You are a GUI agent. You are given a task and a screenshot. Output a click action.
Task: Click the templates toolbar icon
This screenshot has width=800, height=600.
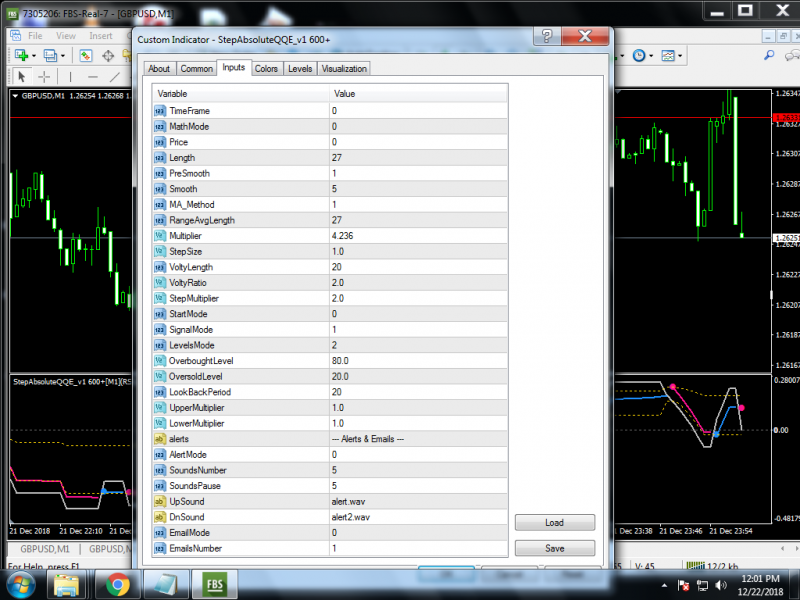coord(668,55)
